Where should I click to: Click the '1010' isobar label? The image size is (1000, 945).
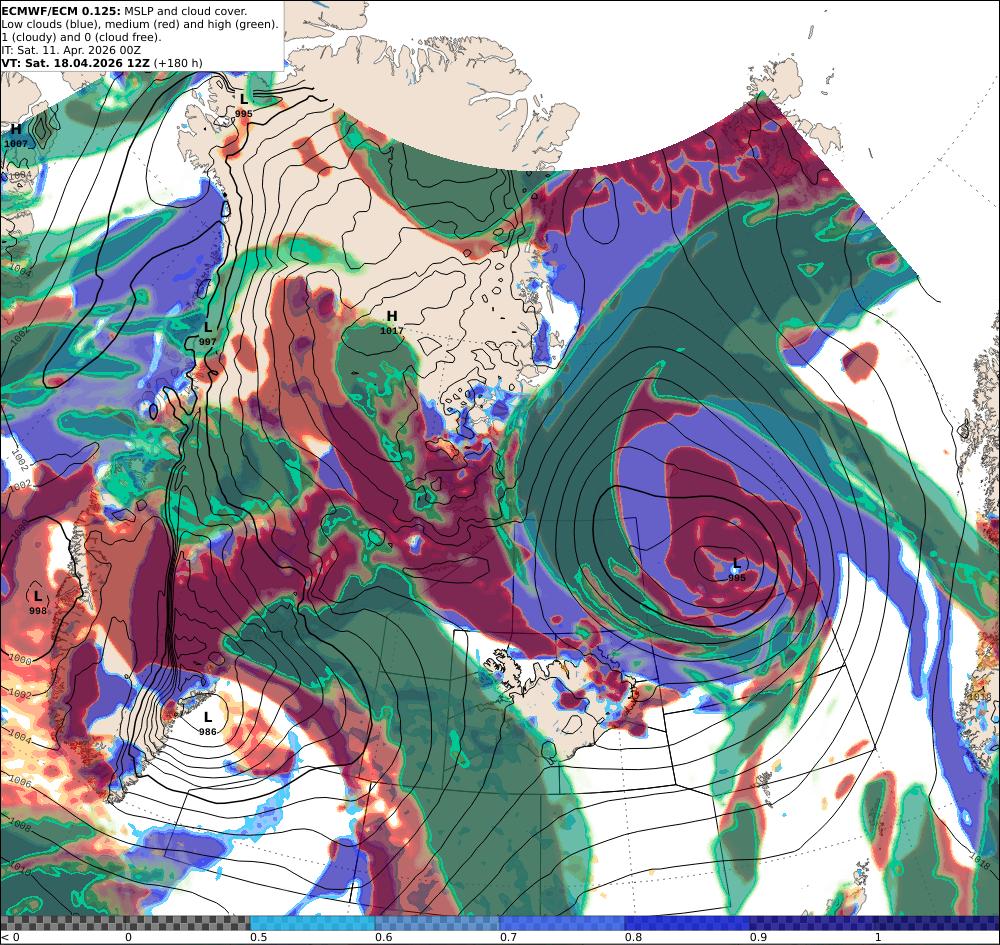(x=20, y=868)
